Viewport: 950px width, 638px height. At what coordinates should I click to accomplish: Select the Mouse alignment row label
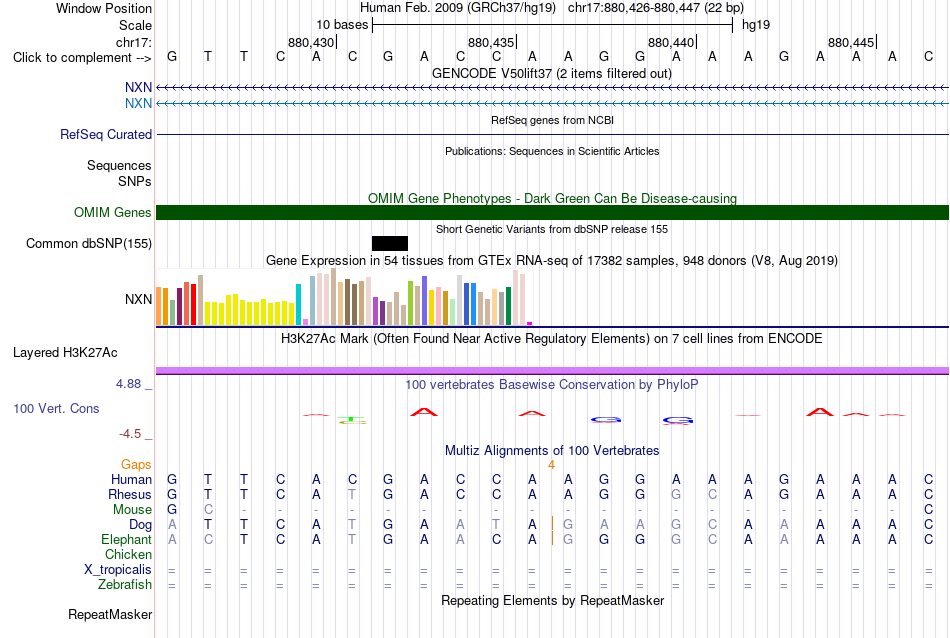pyautogui.click(x=132, y=510)
